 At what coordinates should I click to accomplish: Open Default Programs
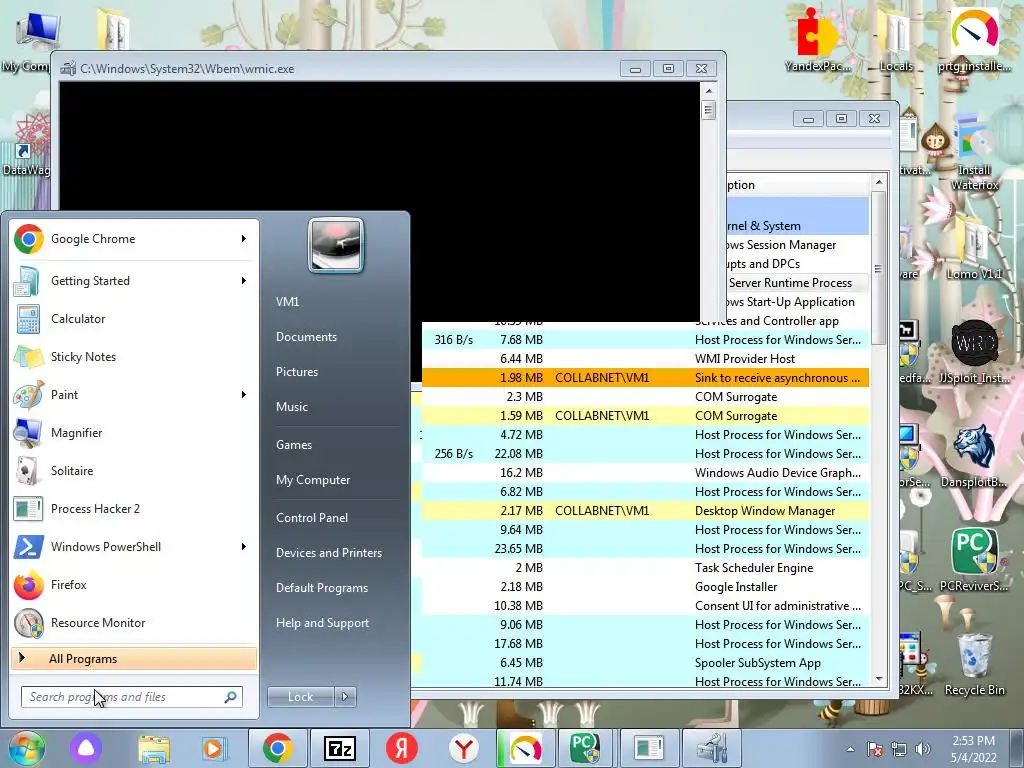click(322, 588)
